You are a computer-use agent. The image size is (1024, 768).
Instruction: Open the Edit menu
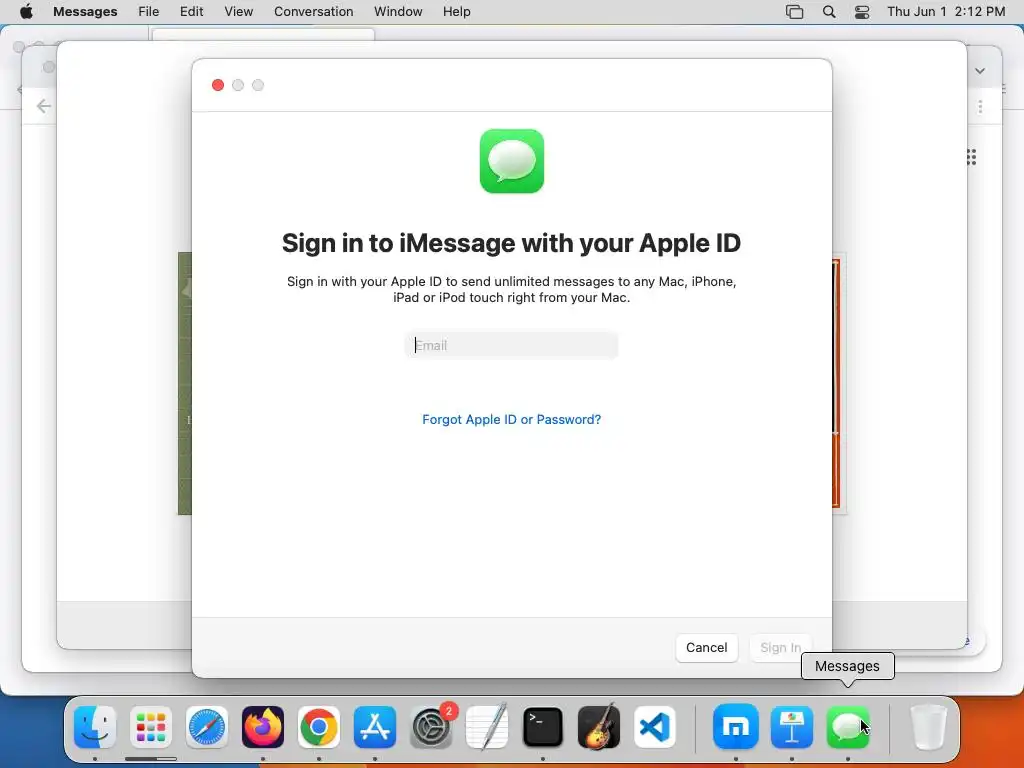(x=191, y=12)
